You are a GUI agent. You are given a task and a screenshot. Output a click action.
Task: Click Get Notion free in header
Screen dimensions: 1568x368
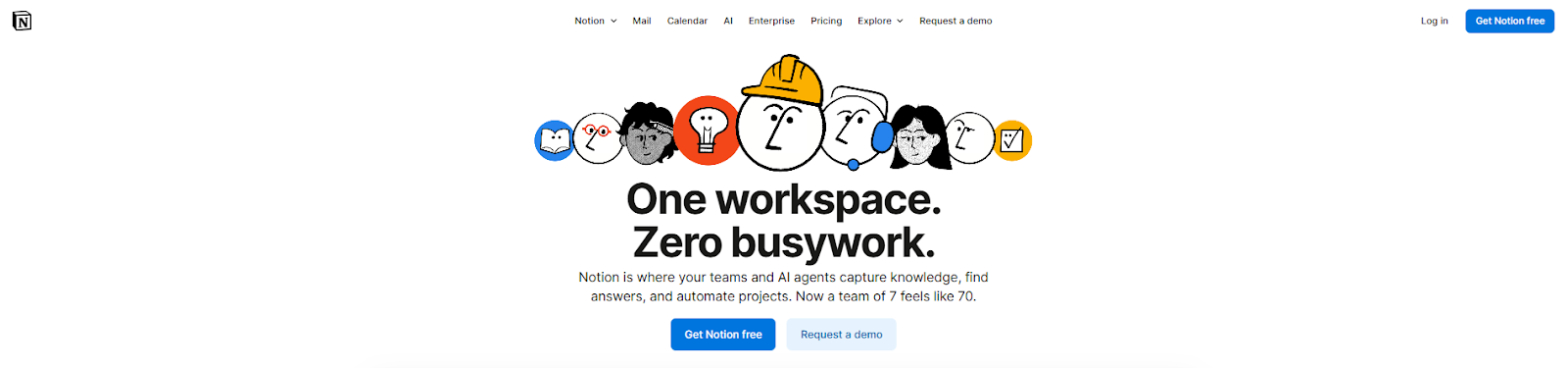[1509, 21]
